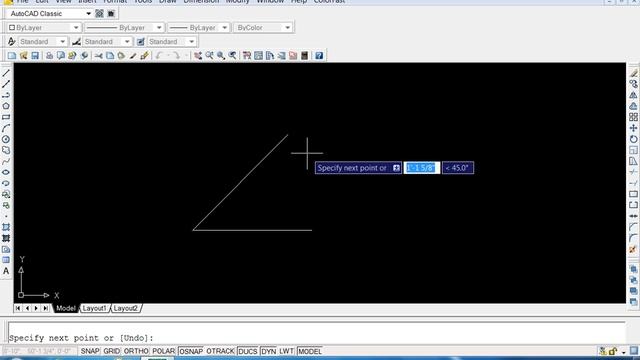Select the Rectangle draw tool
640x360 pixels.
point(6,118)
